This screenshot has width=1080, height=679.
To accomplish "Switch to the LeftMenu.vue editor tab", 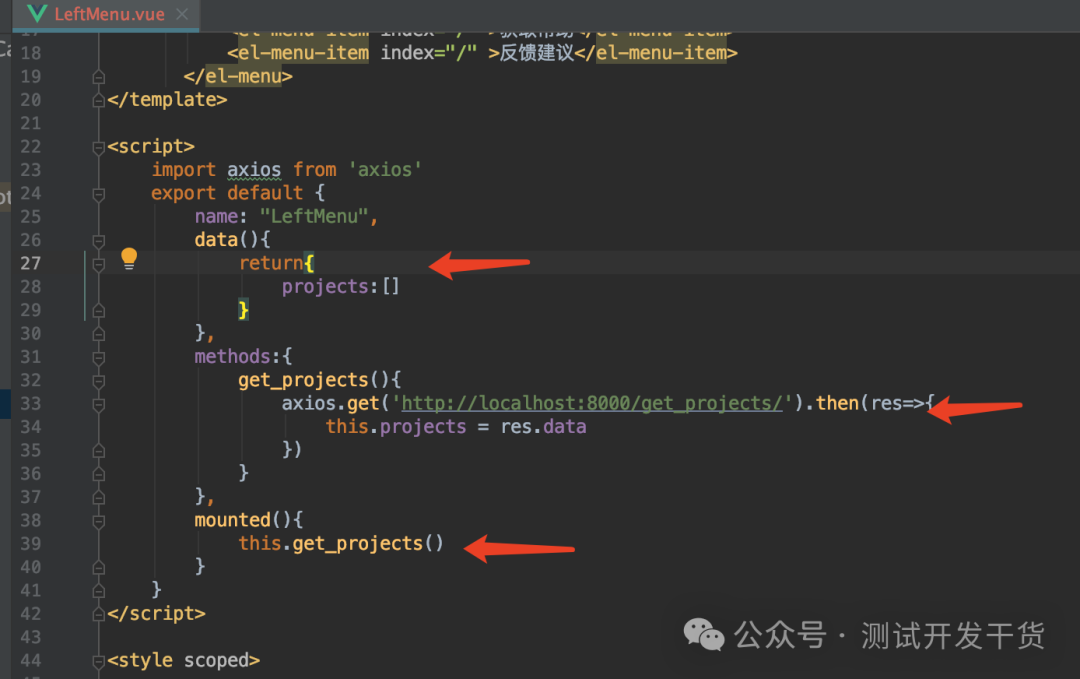I will click(107, 14).
